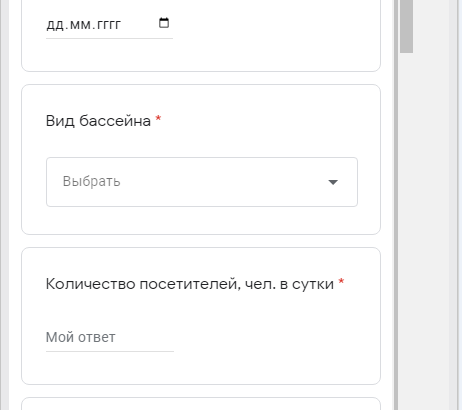Viewport: 462px width, 410px height.
Task: Select the day segment 'дд' of the date
Action: click(55, 25)
